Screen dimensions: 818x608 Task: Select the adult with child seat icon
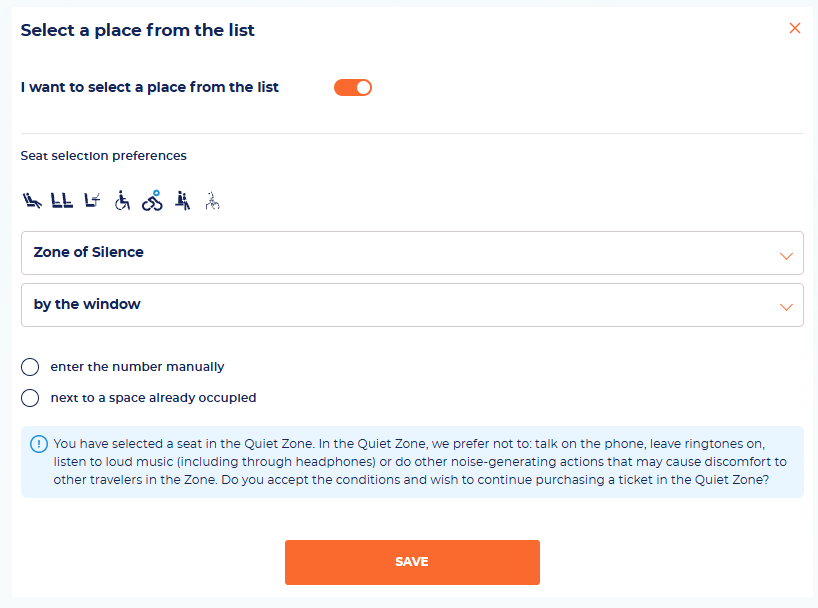(x=183, y=201)
